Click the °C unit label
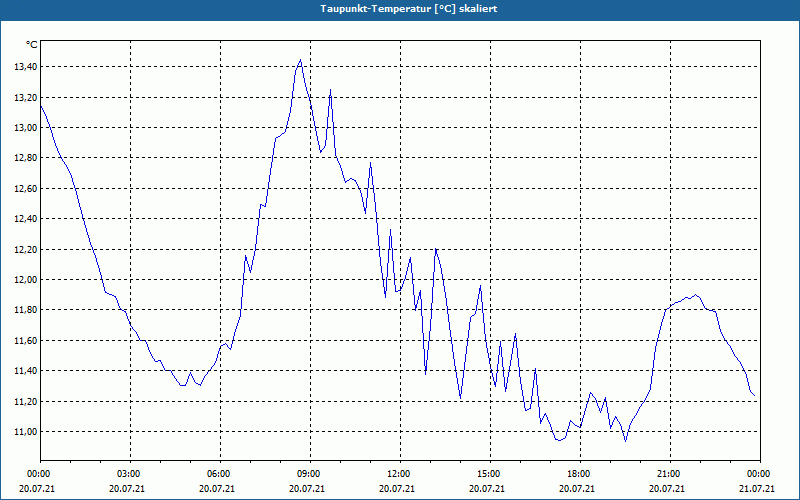The height and width of the screenshot is (500, 800). 32,45
